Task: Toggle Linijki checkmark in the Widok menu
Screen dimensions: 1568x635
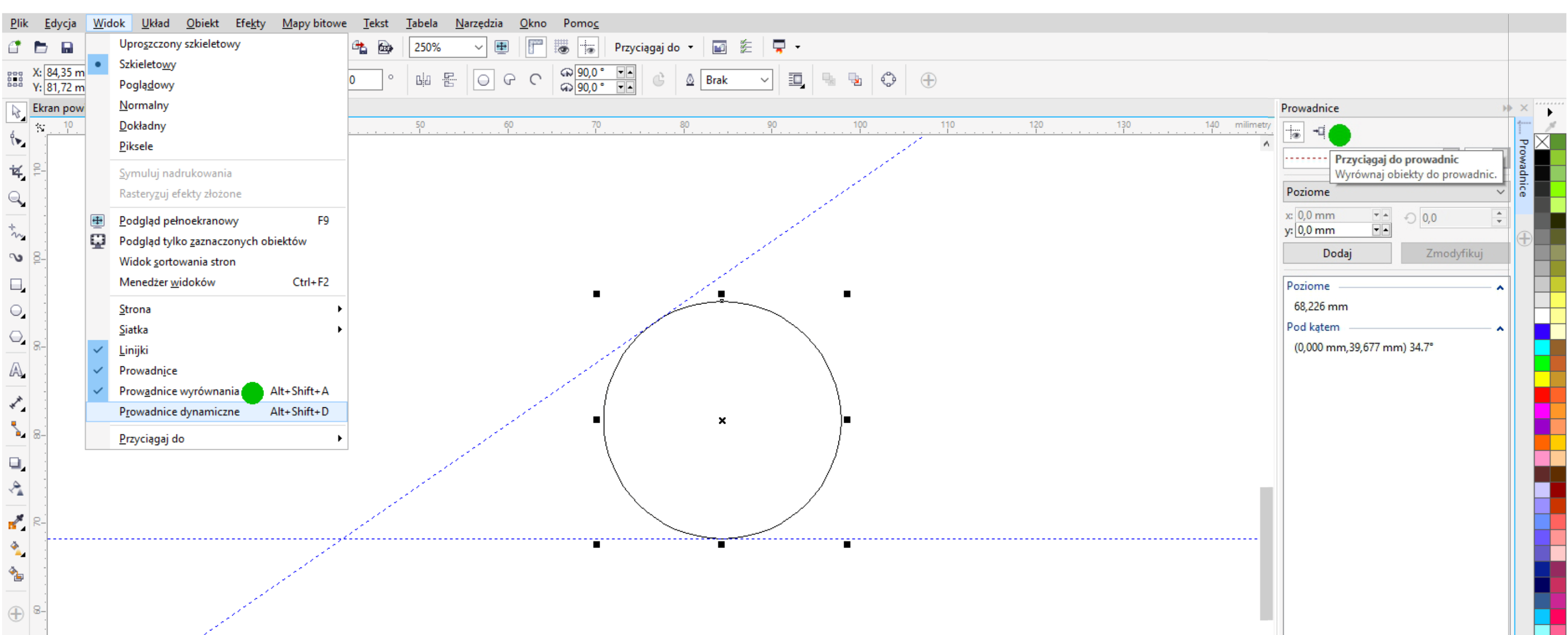Action: pyautogui.click(x=134, y=350)
